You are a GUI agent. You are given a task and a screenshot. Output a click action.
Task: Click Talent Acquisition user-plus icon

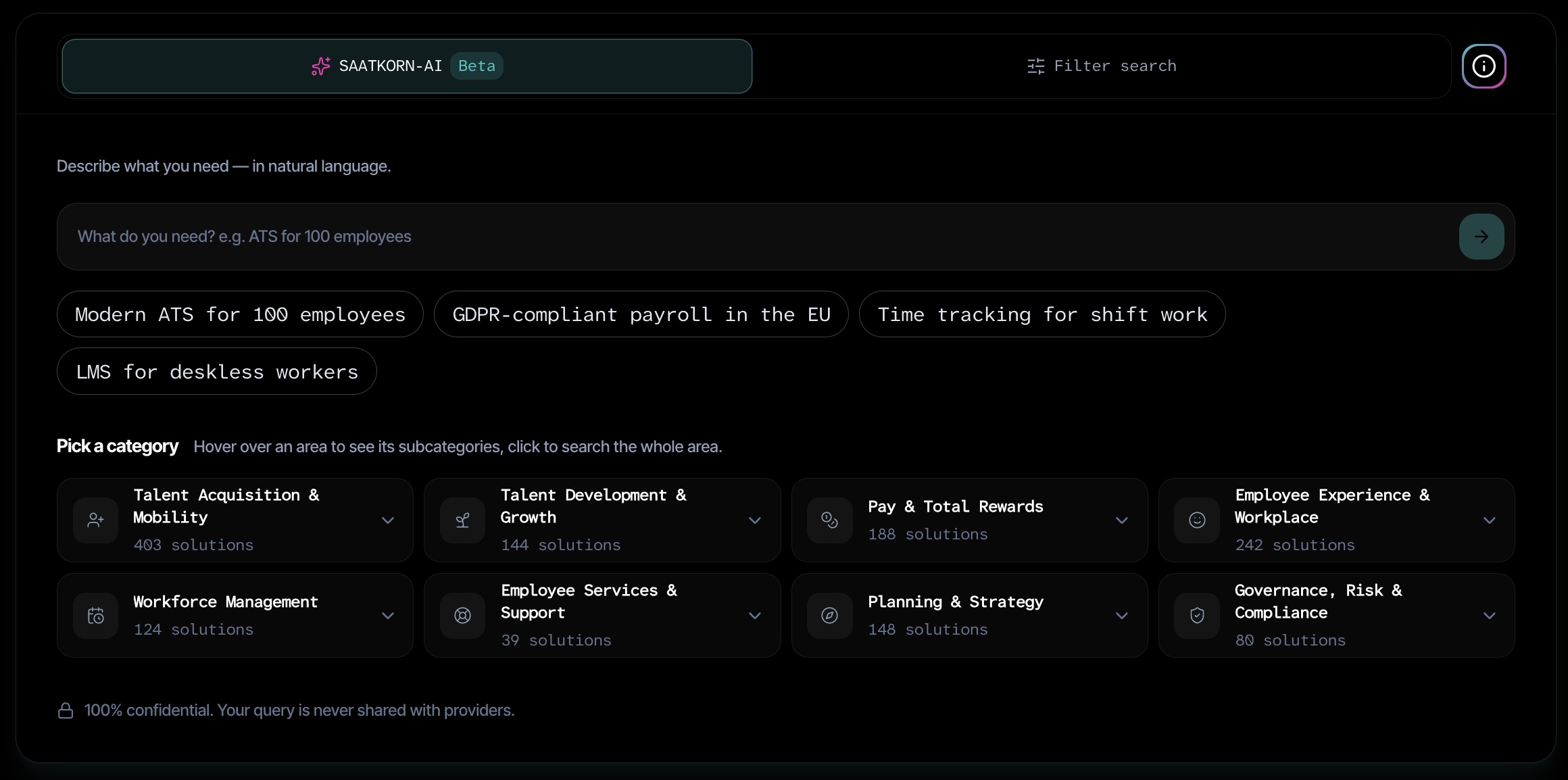pyautogui.click(x=95, y=520)
